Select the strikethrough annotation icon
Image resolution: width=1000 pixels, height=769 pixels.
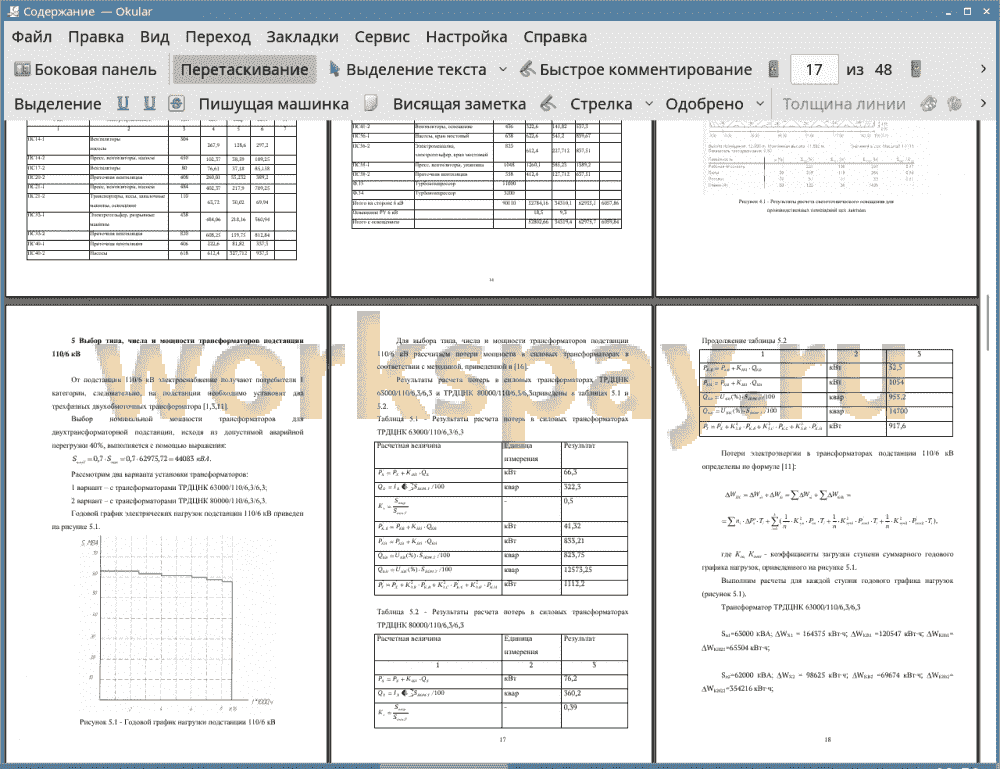coord(177,103)
